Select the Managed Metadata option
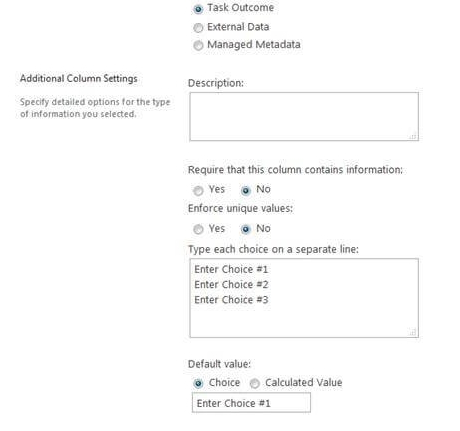 198,45
